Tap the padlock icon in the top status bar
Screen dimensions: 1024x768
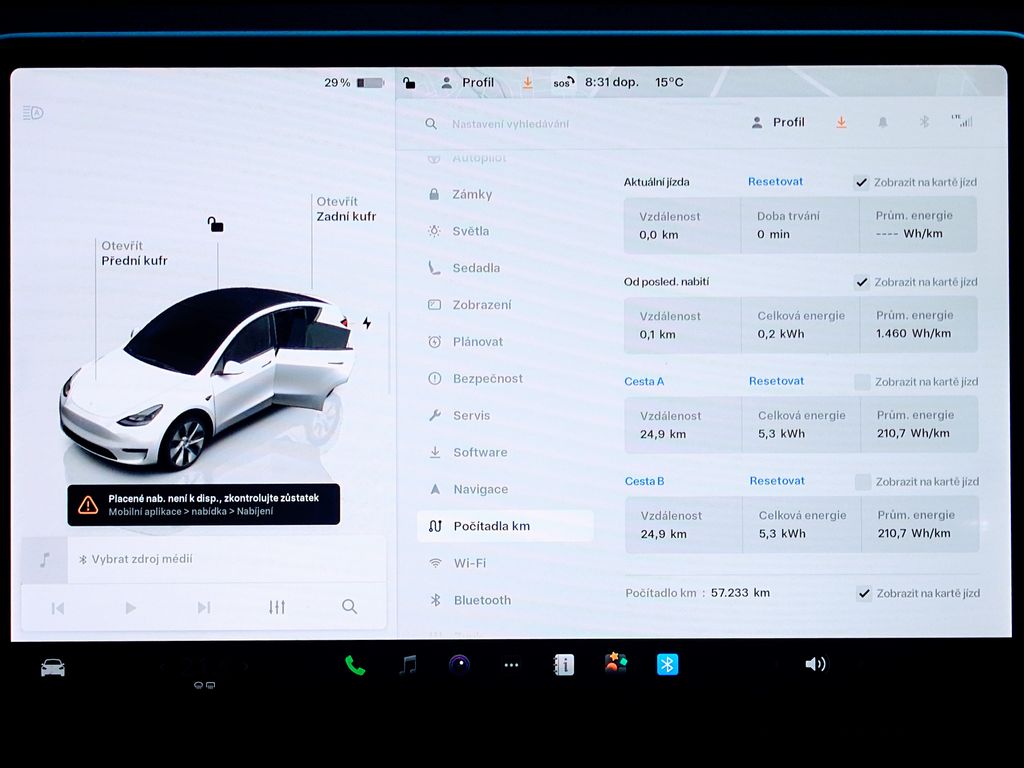(x=409, y=83)
